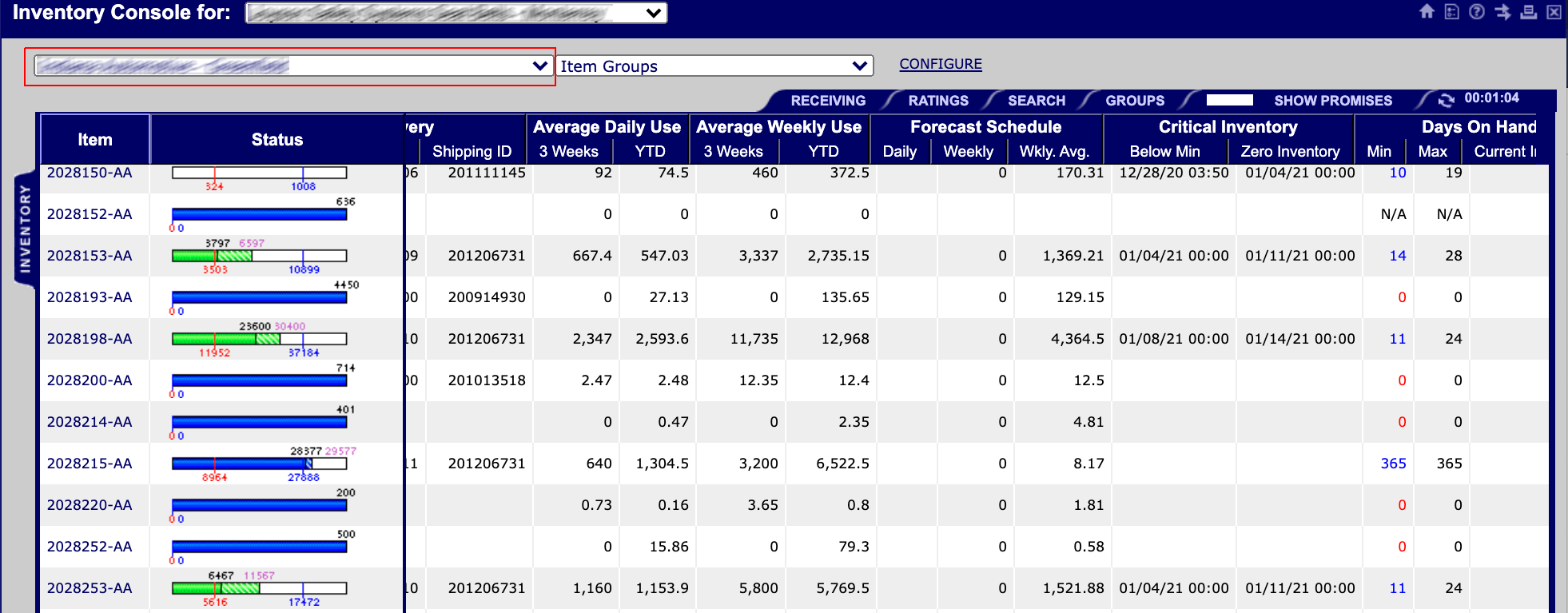Viewport: 1568px width, 613px height.
Task: Open item 2028193-AA
Action: pyautogui.click(x=90, y=297)
